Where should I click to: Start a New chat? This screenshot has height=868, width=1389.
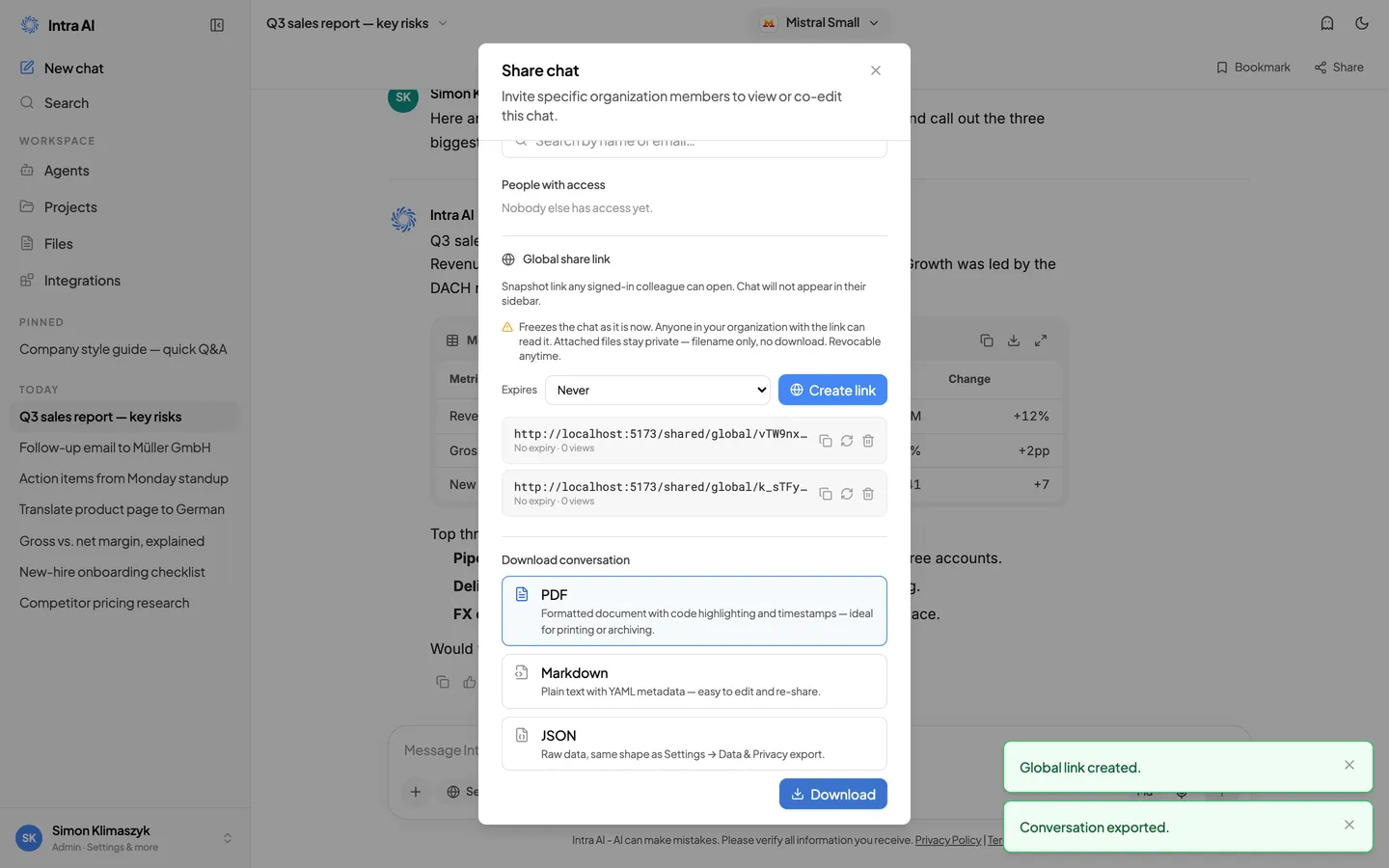click(125, 68)
